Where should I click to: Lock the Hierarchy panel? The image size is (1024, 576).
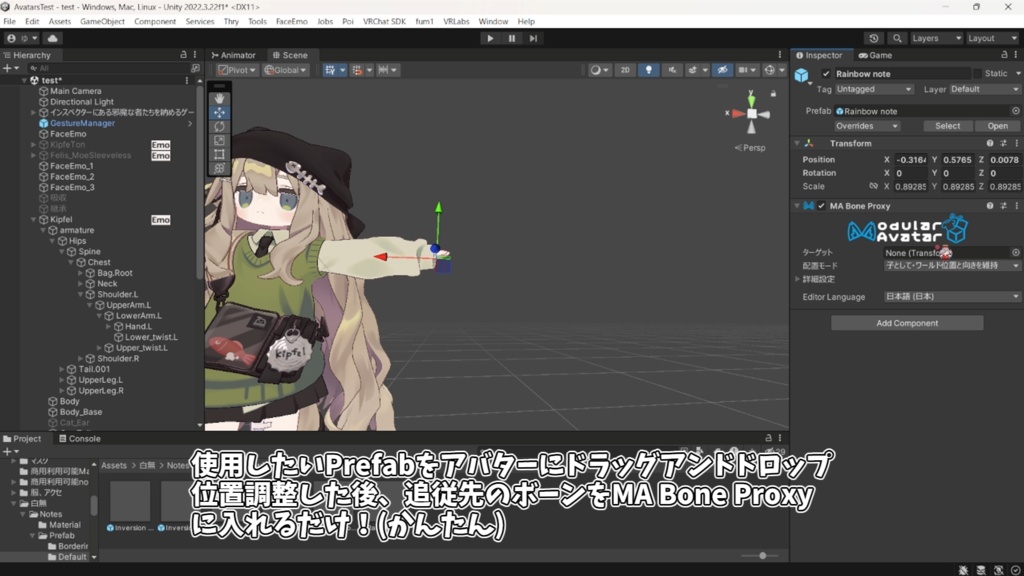point(184,55)
